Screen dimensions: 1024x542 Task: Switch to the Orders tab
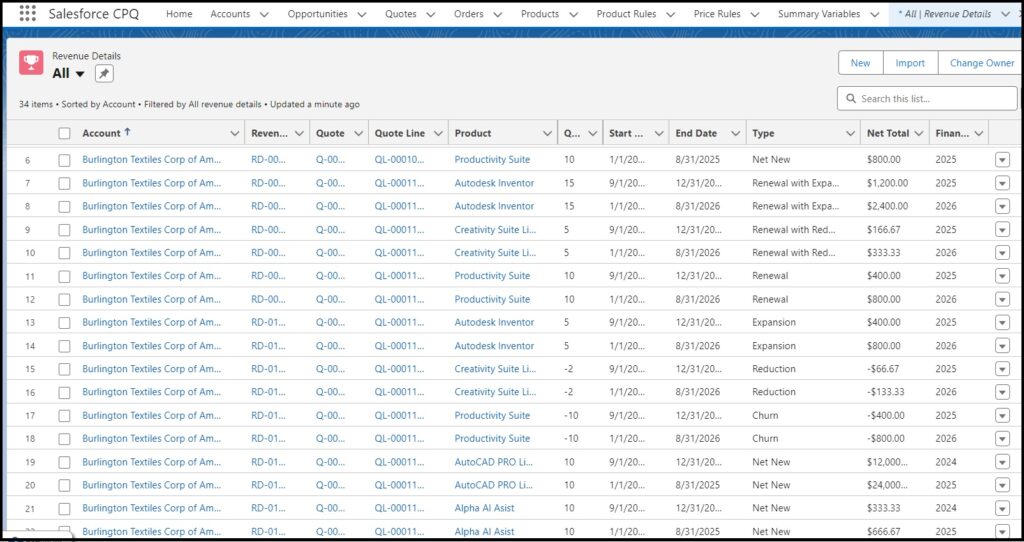[x=469, y=14]
